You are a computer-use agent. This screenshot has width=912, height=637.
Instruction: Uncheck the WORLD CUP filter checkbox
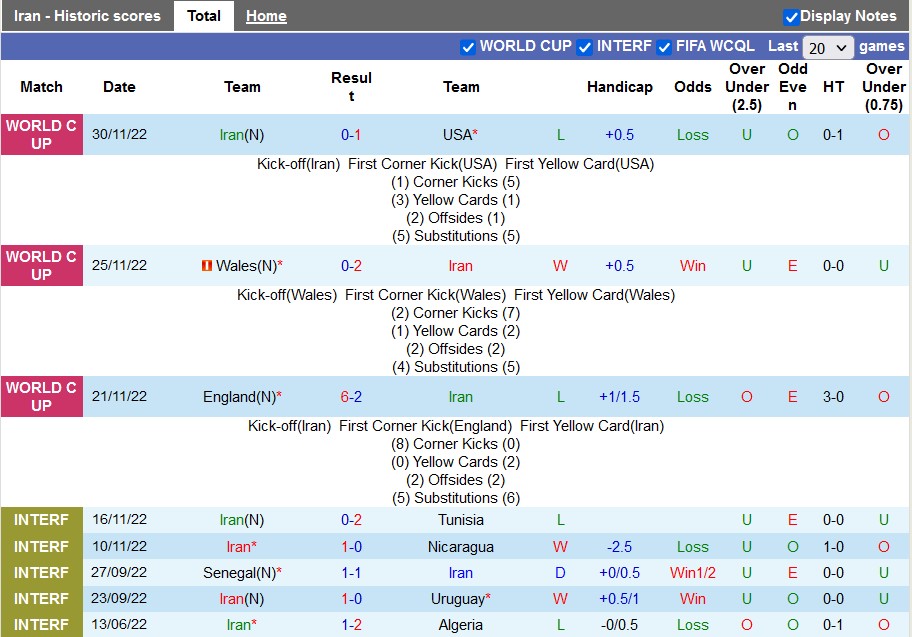tap(468, 47)
